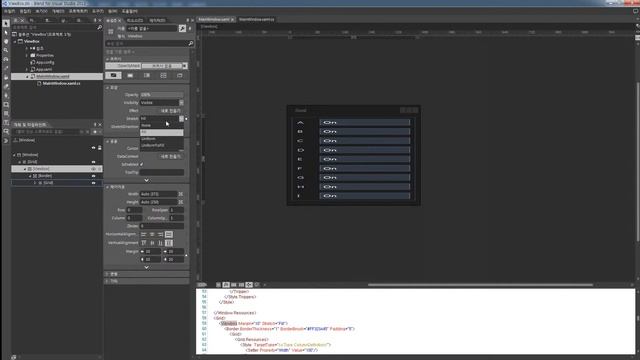Set vertical alignment to Center

pyautogui.click(x=152, y=243)
